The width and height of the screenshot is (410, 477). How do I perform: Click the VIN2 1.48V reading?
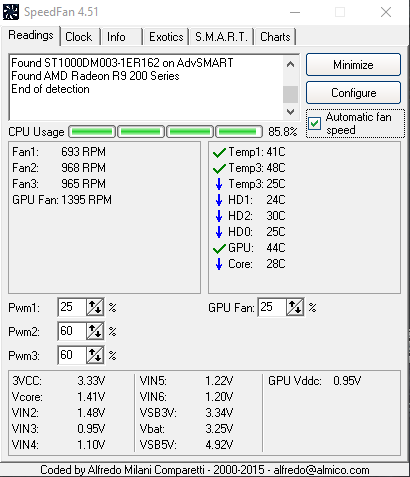pyautogui.click(x=58, y=413)
